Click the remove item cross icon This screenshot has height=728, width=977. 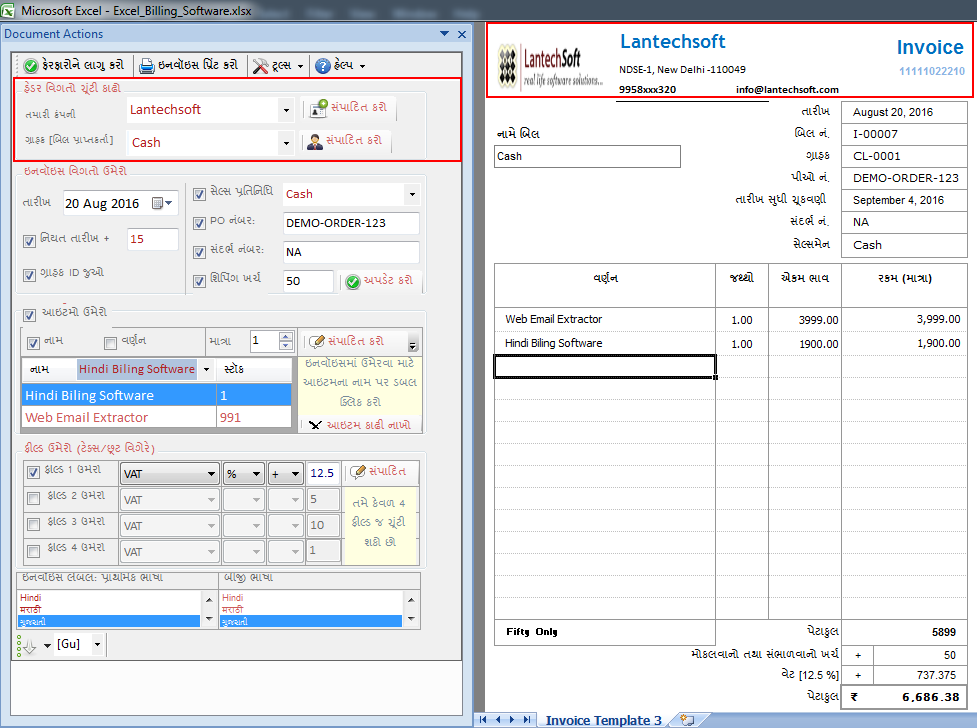(315, 425)
